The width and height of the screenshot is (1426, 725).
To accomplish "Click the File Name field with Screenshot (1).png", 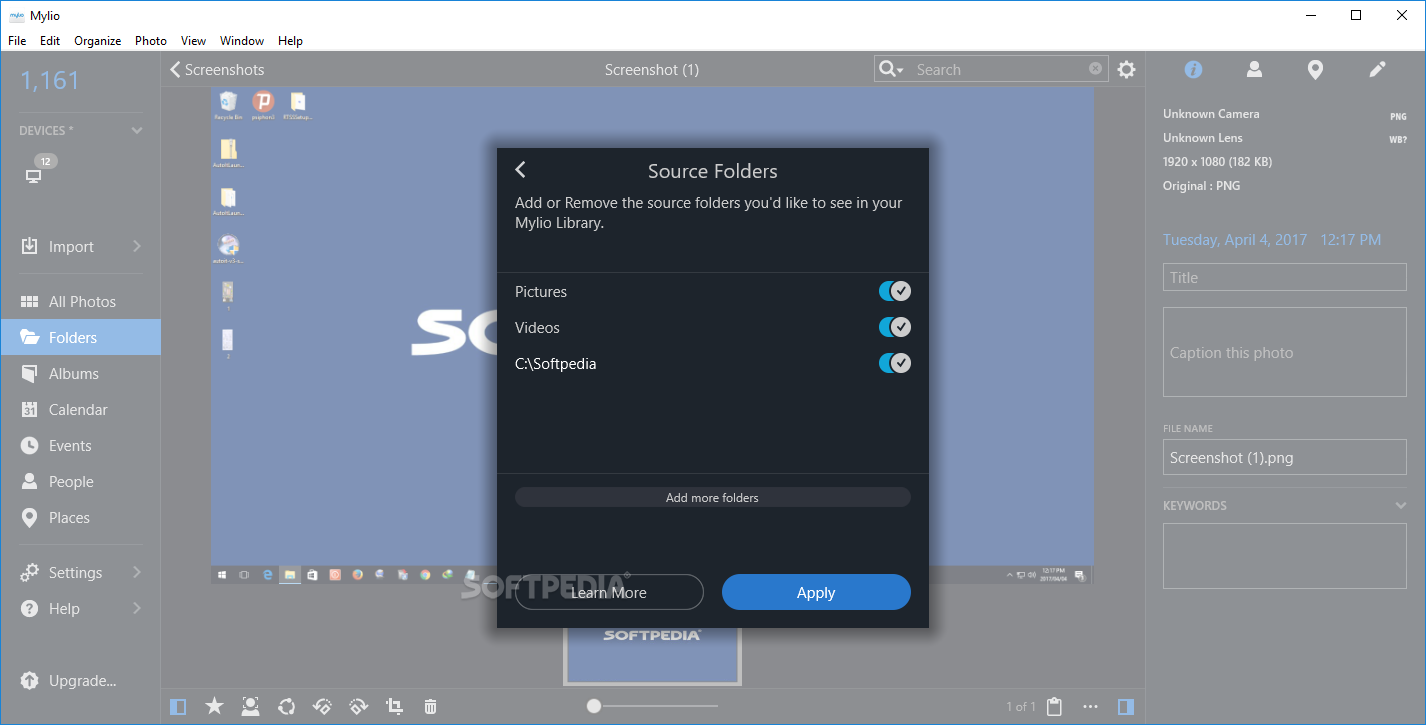I will click(1285, 457).
